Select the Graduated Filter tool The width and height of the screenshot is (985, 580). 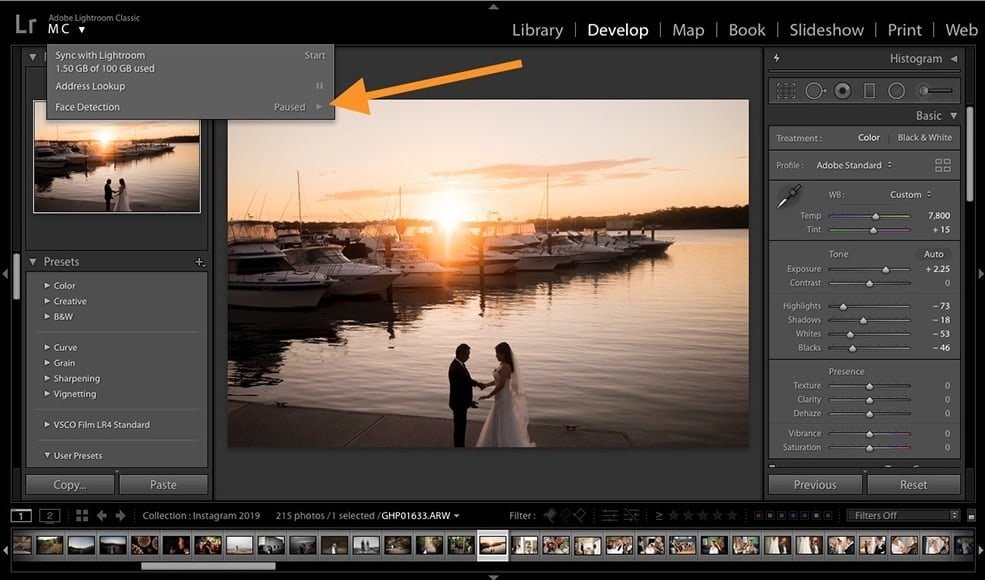[x=869, y=90]
